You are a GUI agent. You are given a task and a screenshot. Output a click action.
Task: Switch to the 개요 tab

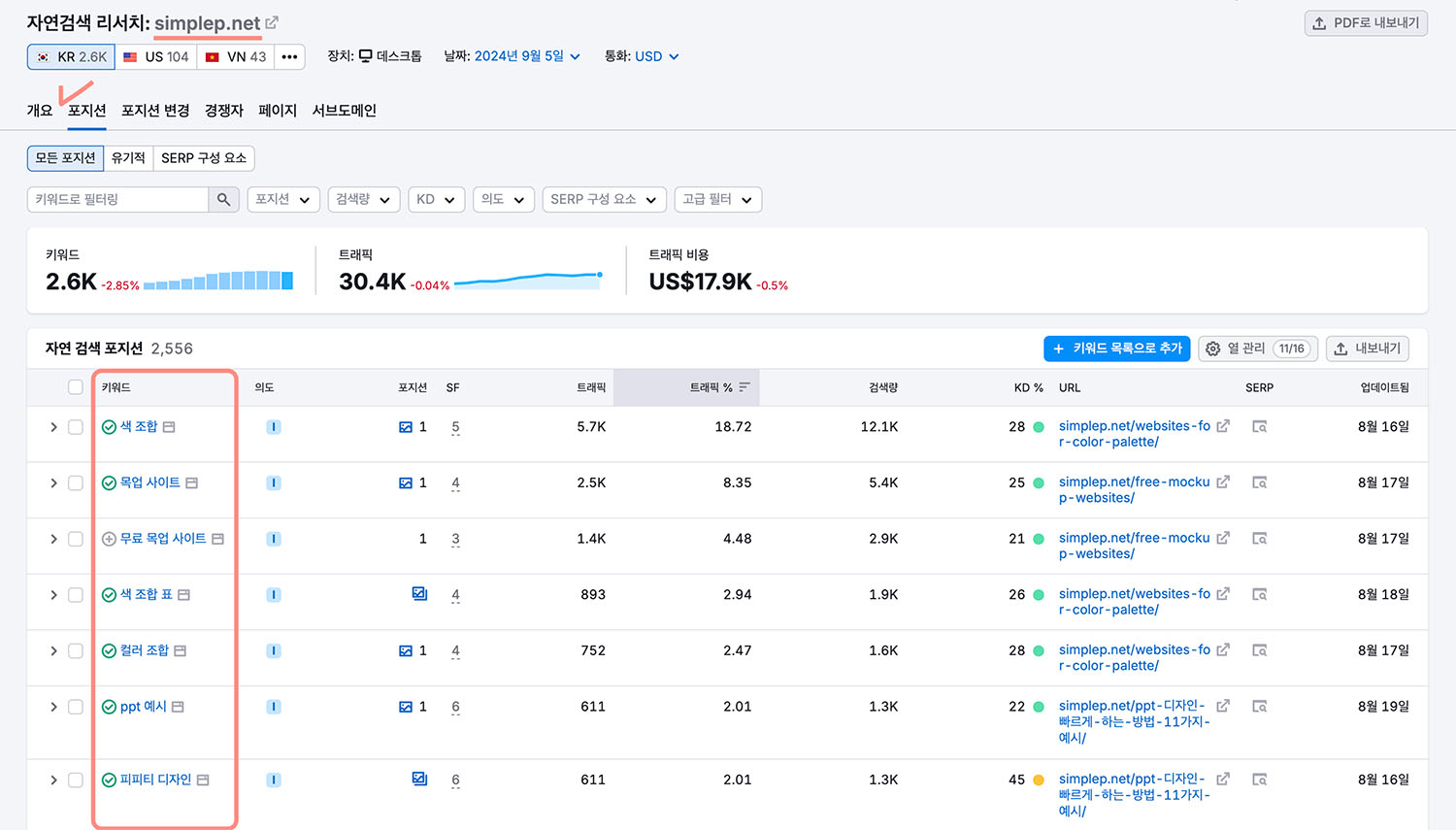(40, 111)
